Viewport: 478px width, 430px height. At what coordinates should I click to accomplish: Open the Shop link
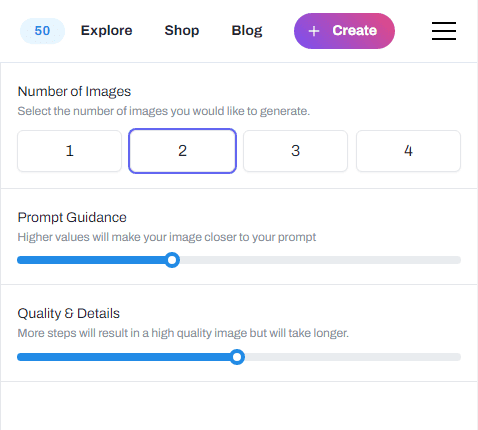pyautogui.click(x=182, y=31)
